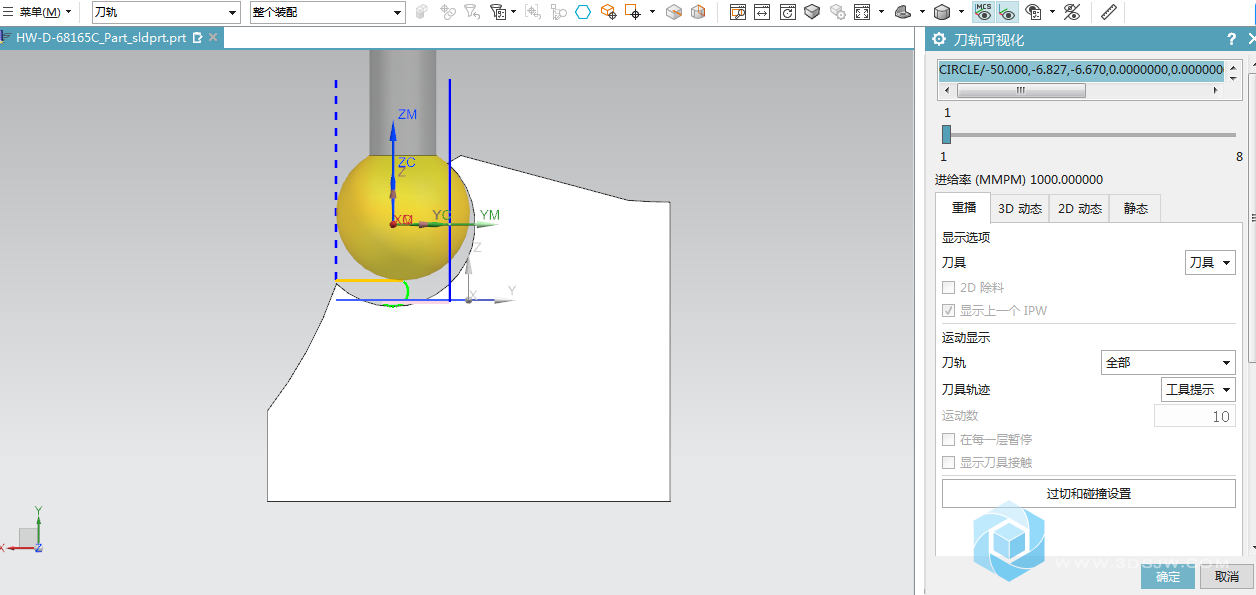Screen dimensions: 1256x595
Task: Click the 取消 button
Action: 1227,577
